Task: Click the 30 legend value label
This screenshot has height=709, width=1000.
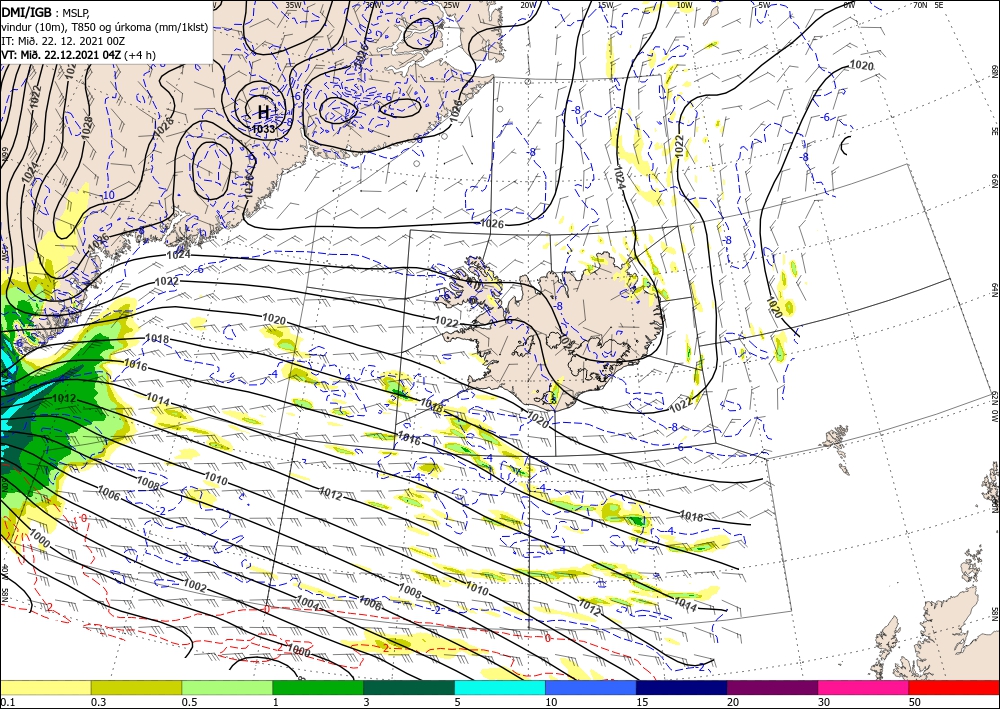Action: coord(824,702)
